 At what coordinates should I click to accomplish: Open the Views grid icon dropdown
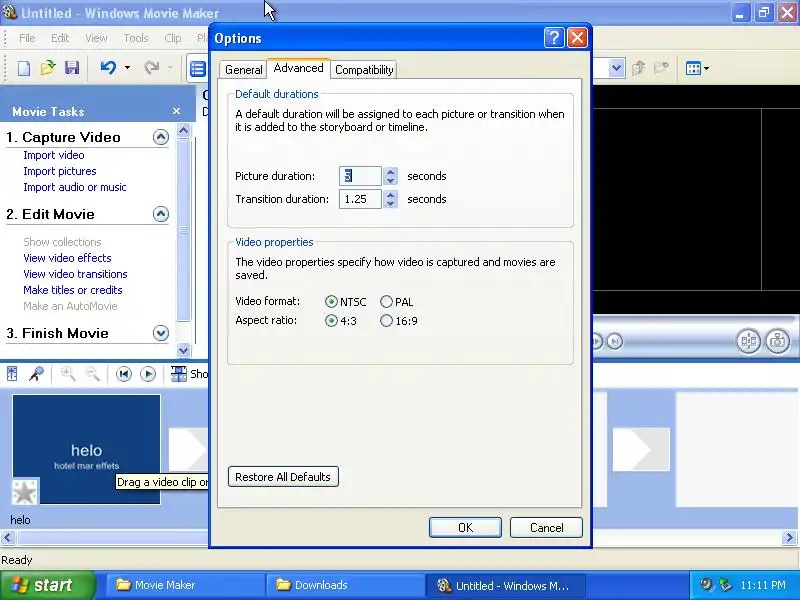tap(697, 68)
